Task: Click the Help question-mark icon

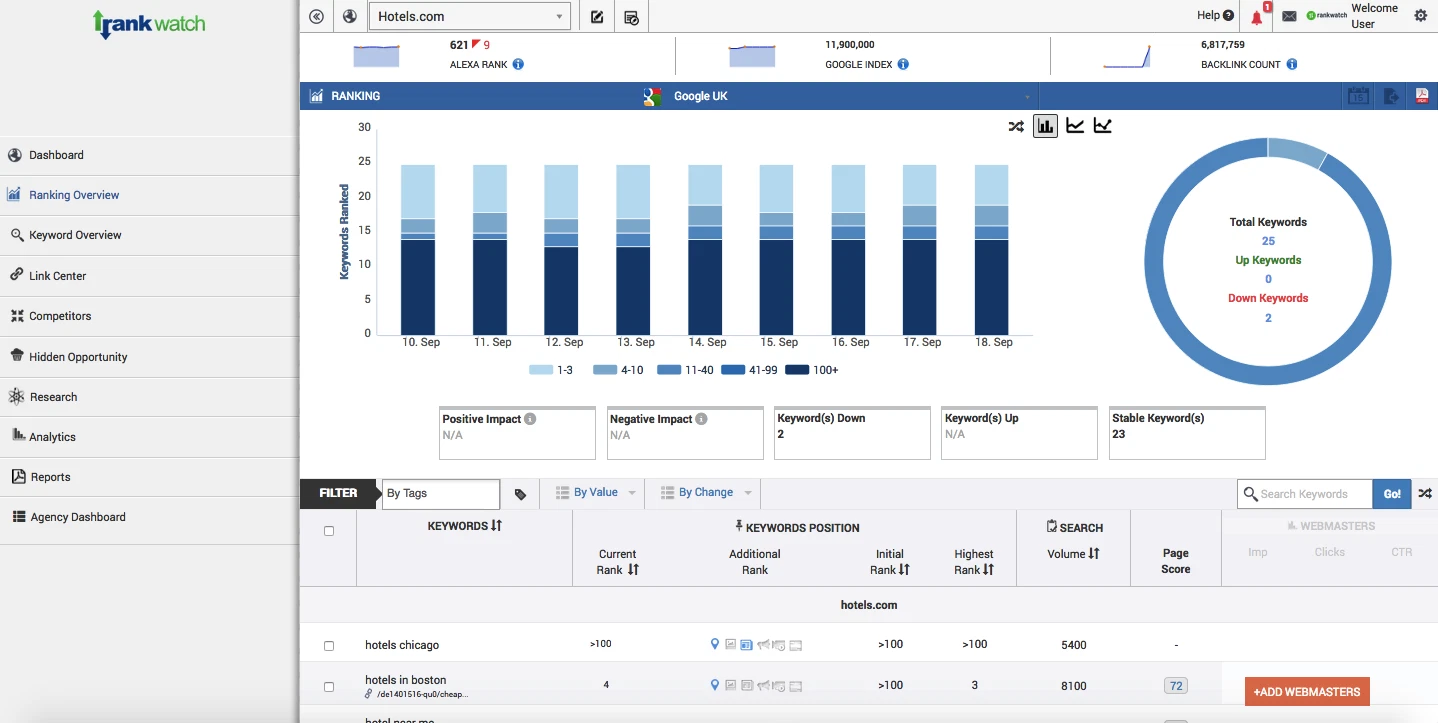Action: 1228,15
